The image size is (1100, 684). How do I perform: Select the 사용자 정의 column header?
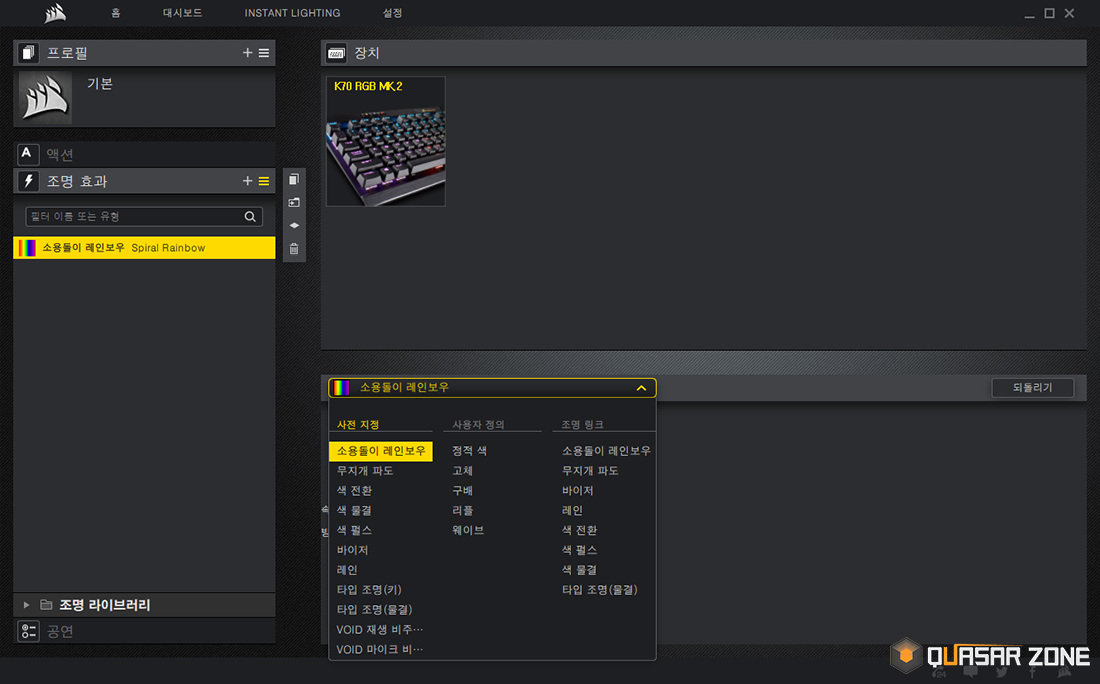478,424
